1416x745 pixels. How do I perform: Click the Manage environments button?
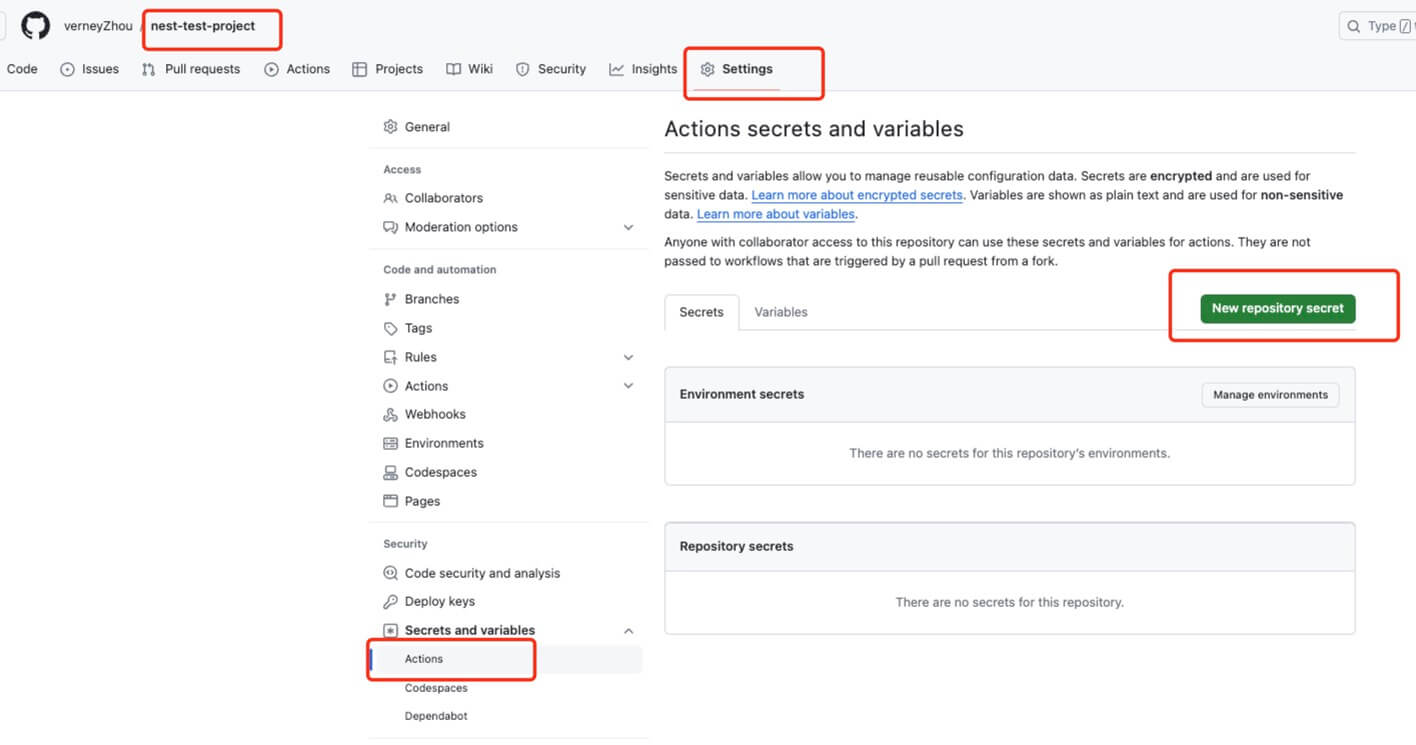click(x=1270, y=395)
